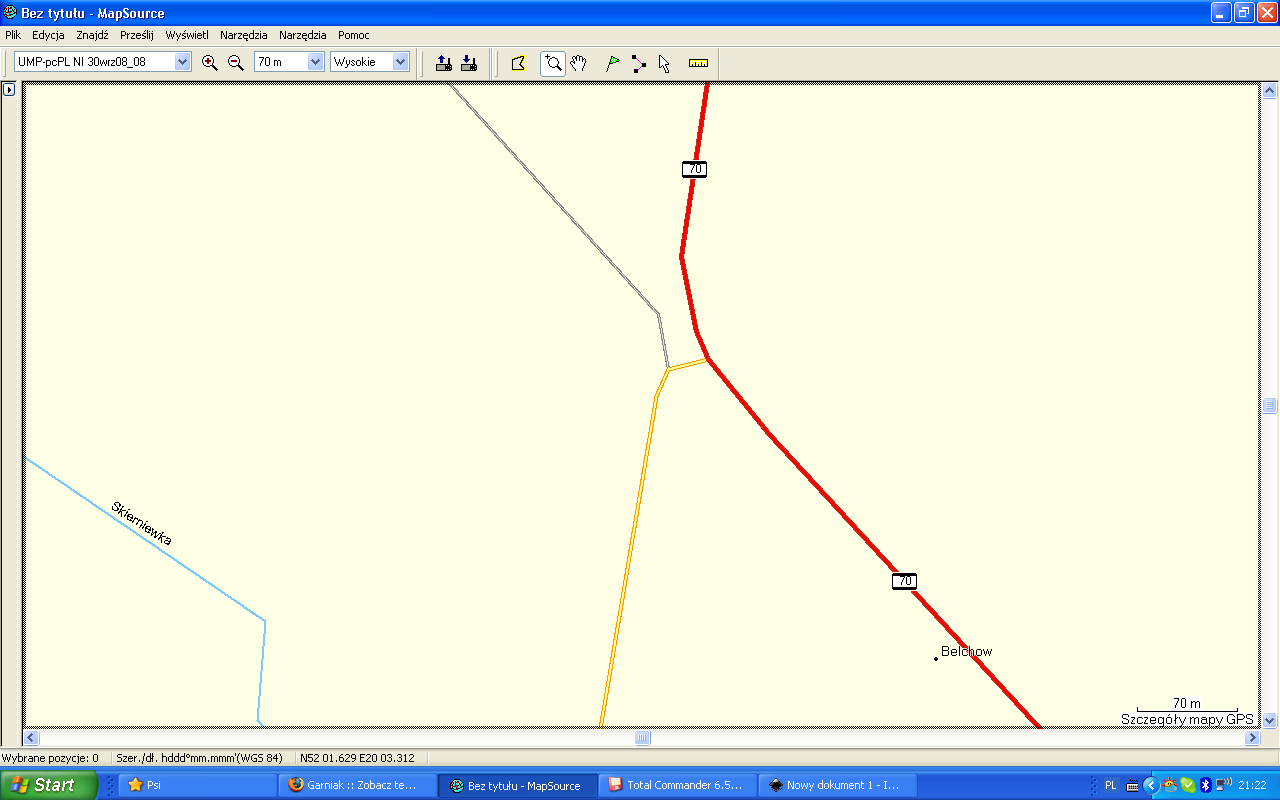The image size is (1280, 800).
Task: Click the Windows Start button
Action: coord(48,785)
